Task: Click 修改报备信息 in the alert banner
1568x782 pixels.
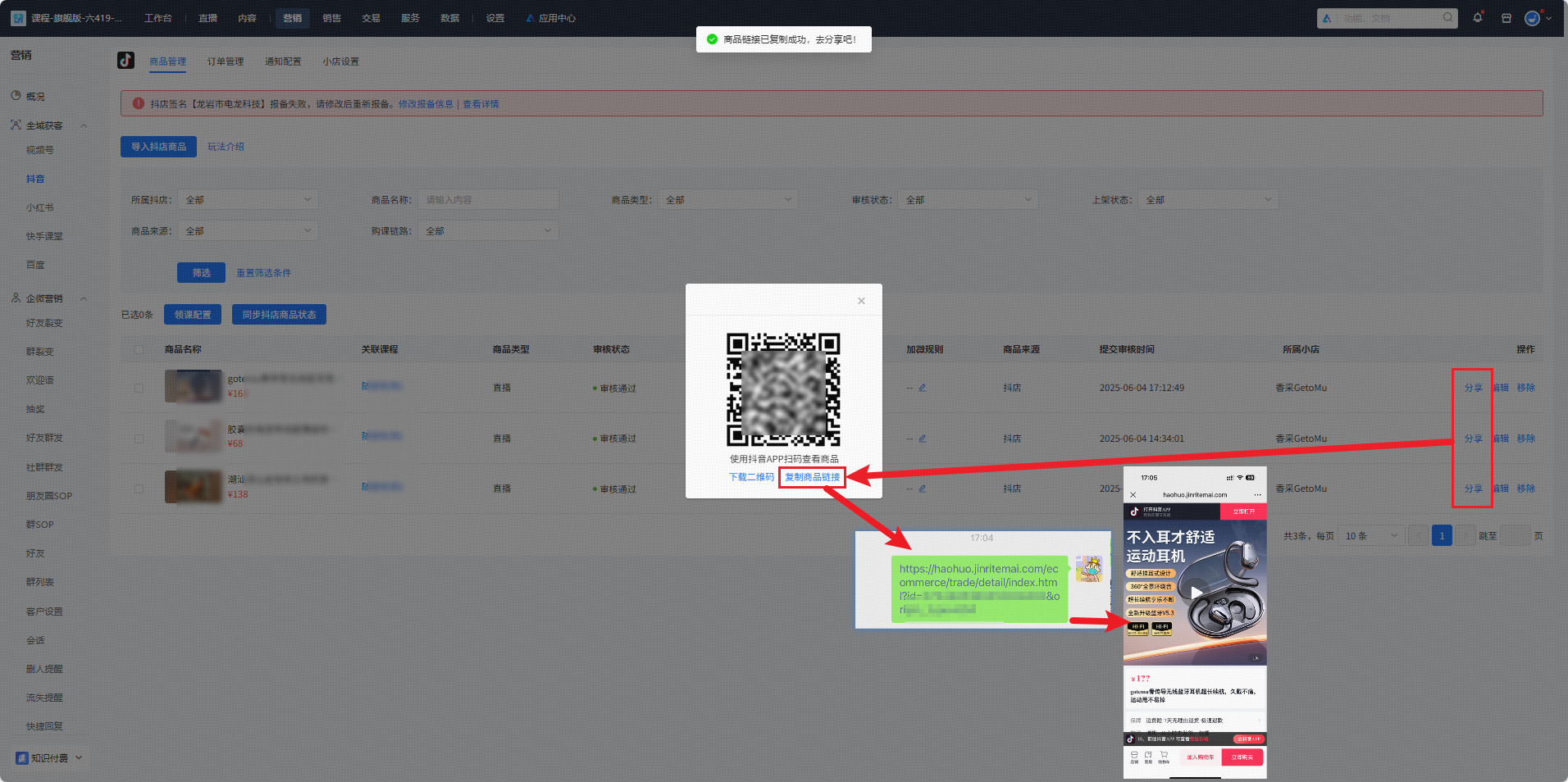Action: point(426,104)
